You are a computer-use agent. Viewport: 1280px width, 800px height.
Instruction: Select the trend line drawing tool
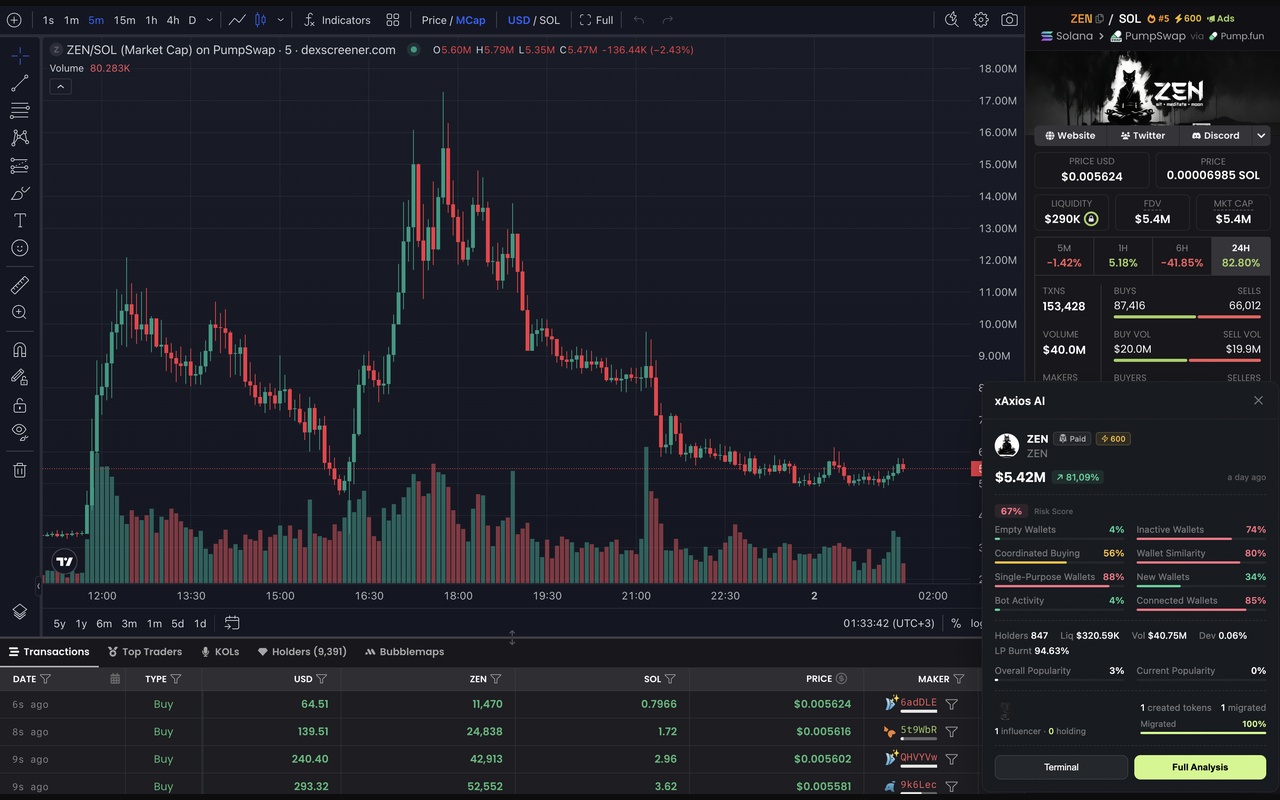19,83
